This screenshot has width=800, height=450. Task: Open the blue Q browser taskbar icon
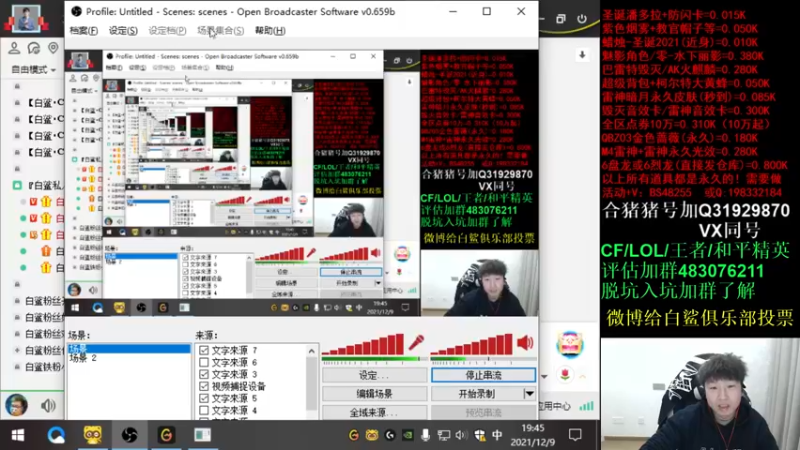(56, 435)
